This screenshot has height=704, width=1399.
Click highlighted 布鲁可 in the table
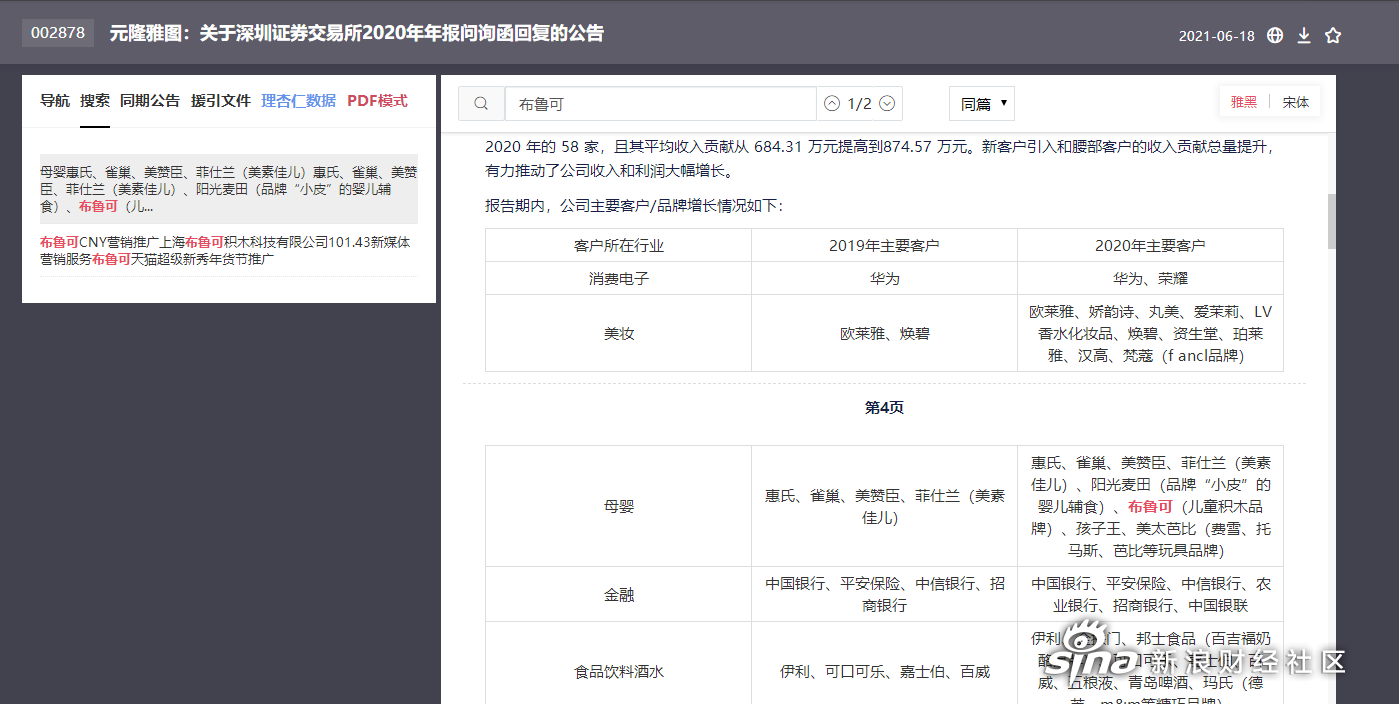coord(1150,507)
